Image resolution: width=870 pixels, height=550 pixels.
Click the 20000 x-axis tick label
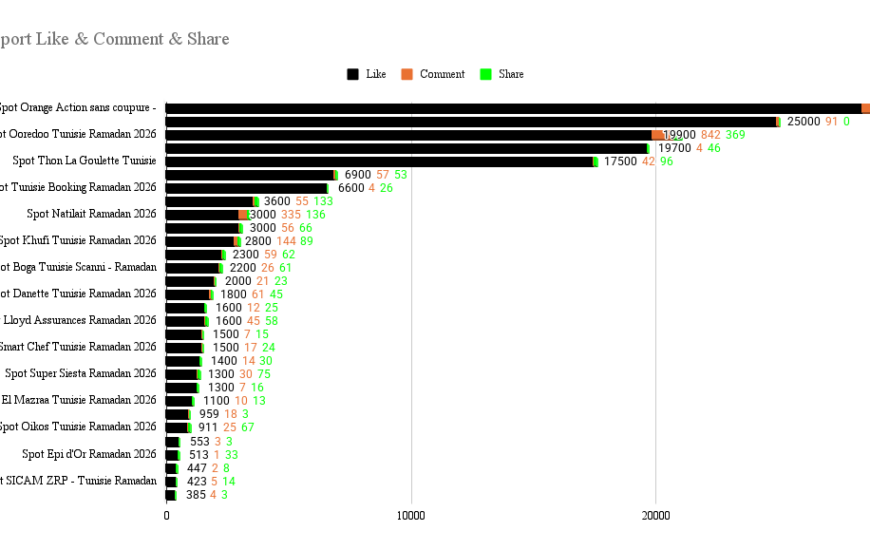pyautogui.click(x=655, y=516)
